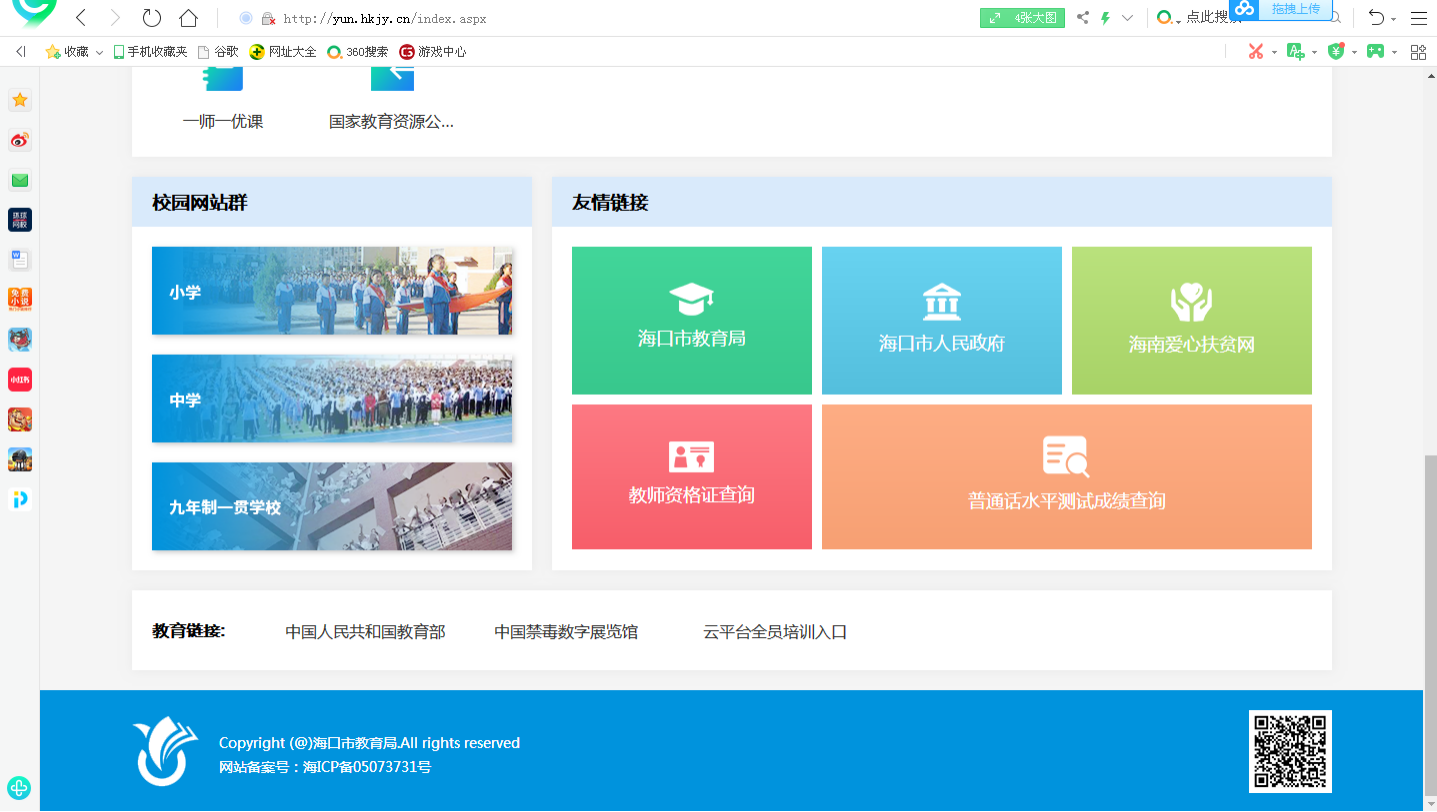Open the undo close-tab dropdown arrow

pos(1394,19)
